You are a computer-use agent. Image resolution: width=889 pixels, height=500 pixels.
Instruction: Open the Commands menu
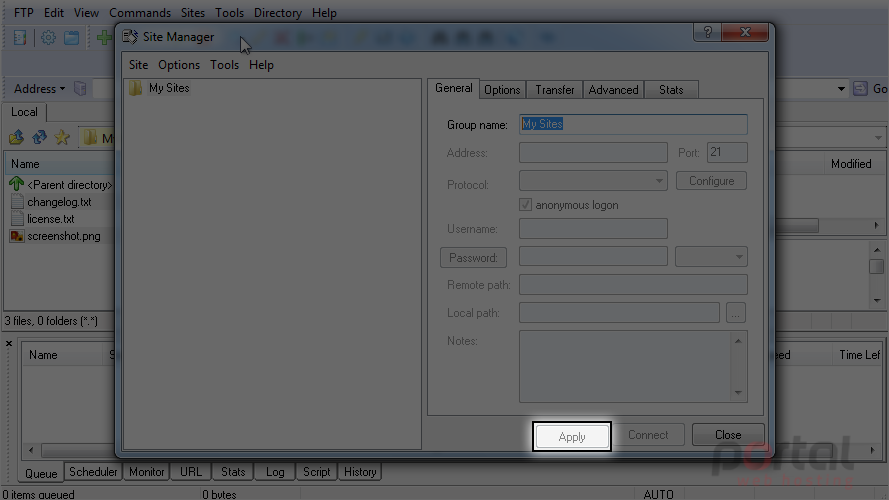click(x=140, y=12)
